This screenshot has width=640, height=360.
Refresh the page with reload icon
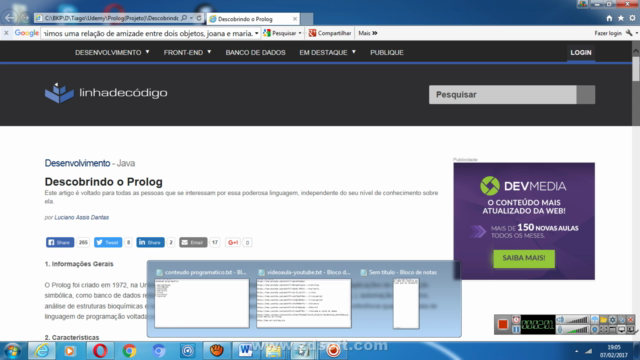pos(199,18)
